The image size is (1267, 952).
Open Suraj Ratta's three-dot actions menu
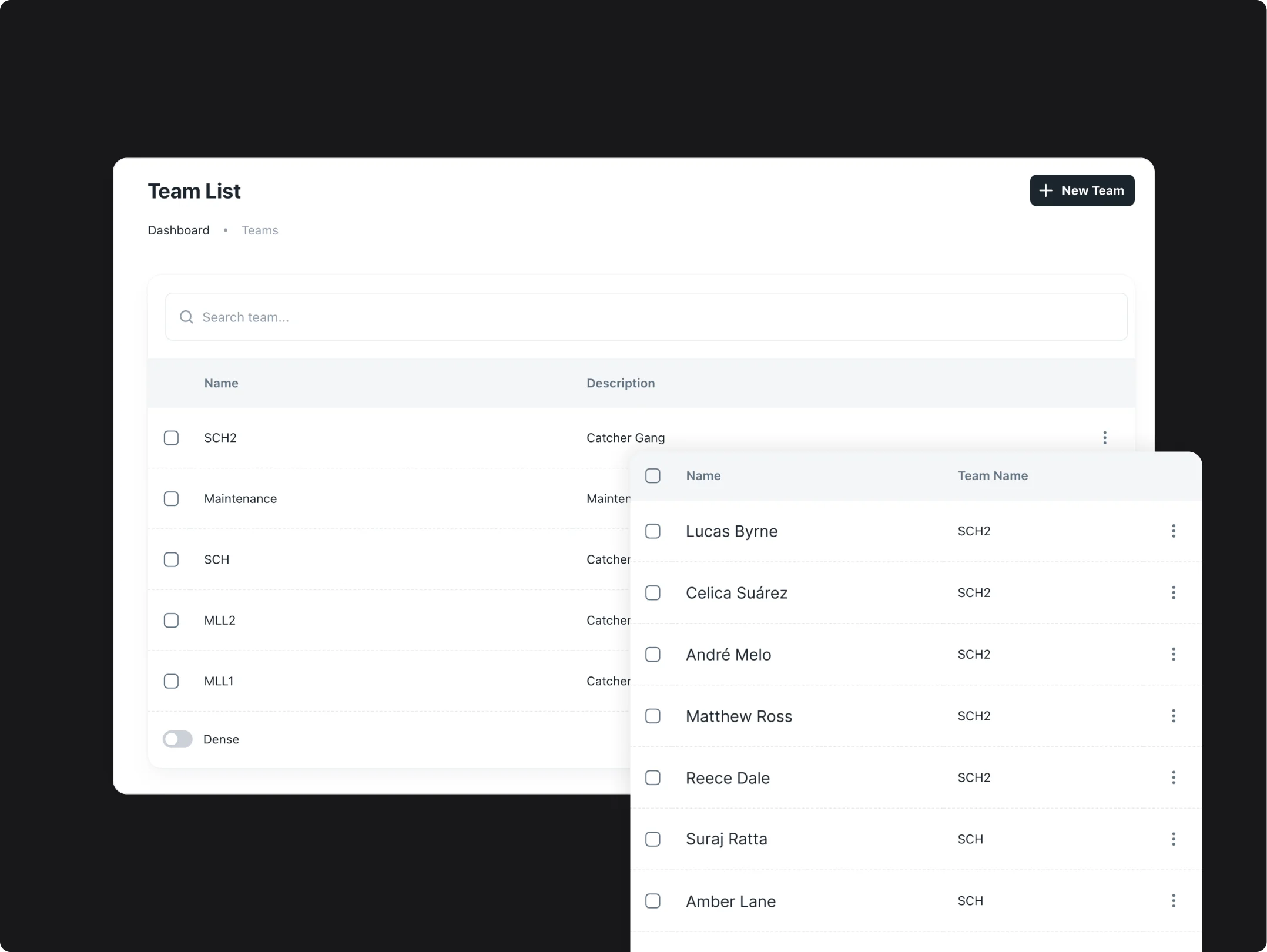point(1173,839)
